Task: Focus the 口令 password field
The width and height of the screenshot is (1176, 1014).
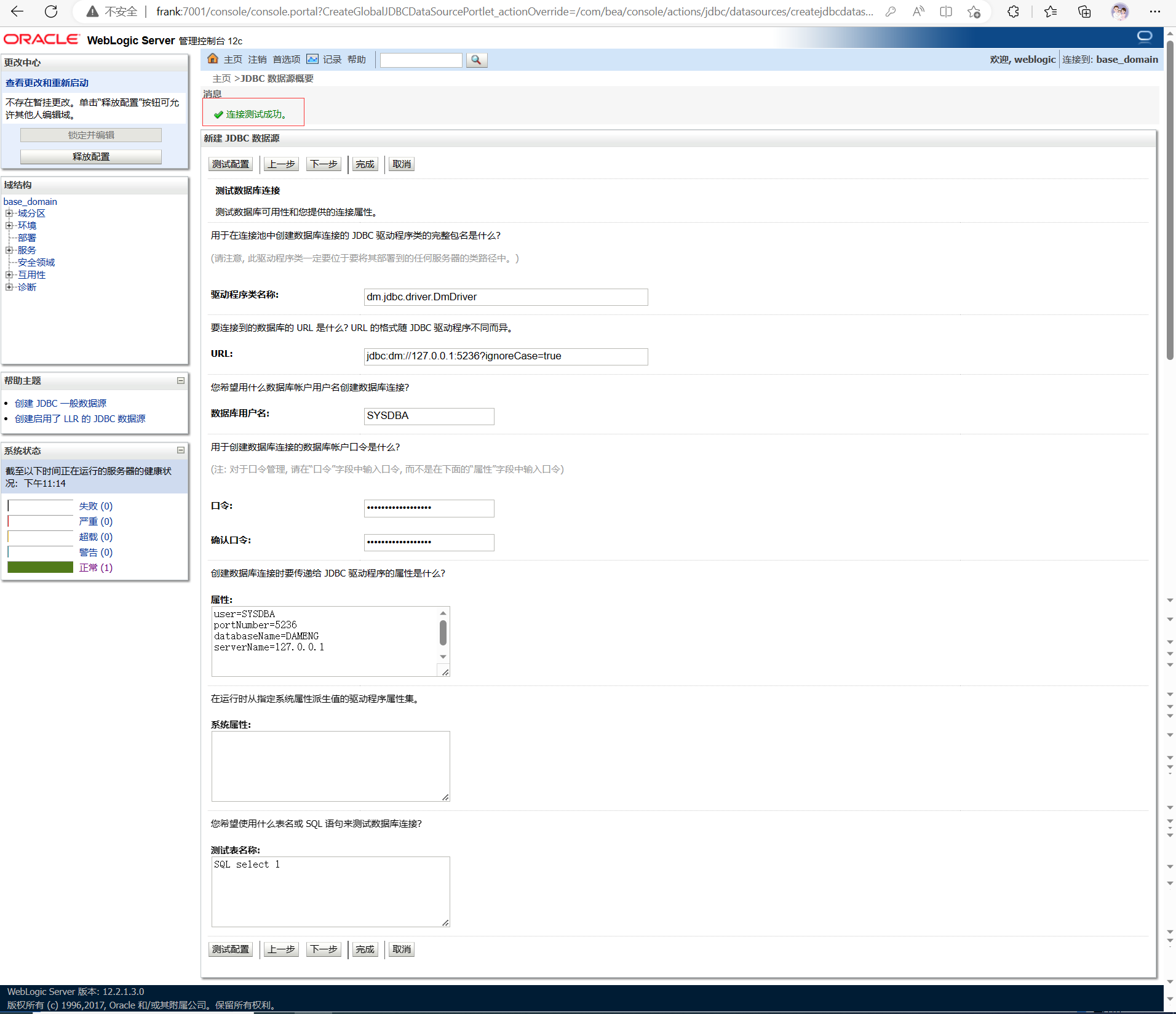Action: point(429,508)
